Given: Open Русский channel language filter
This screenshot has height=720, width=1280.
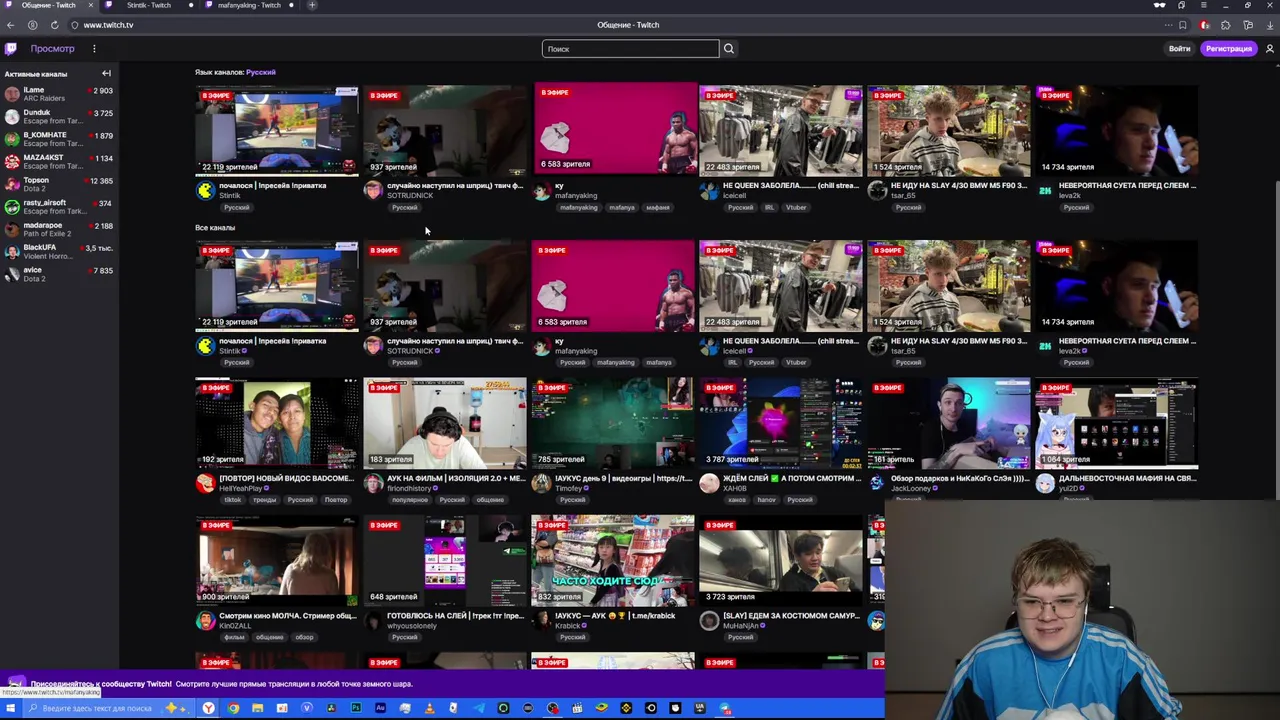Looking at the screenshot, I should [x=261, y=72].
